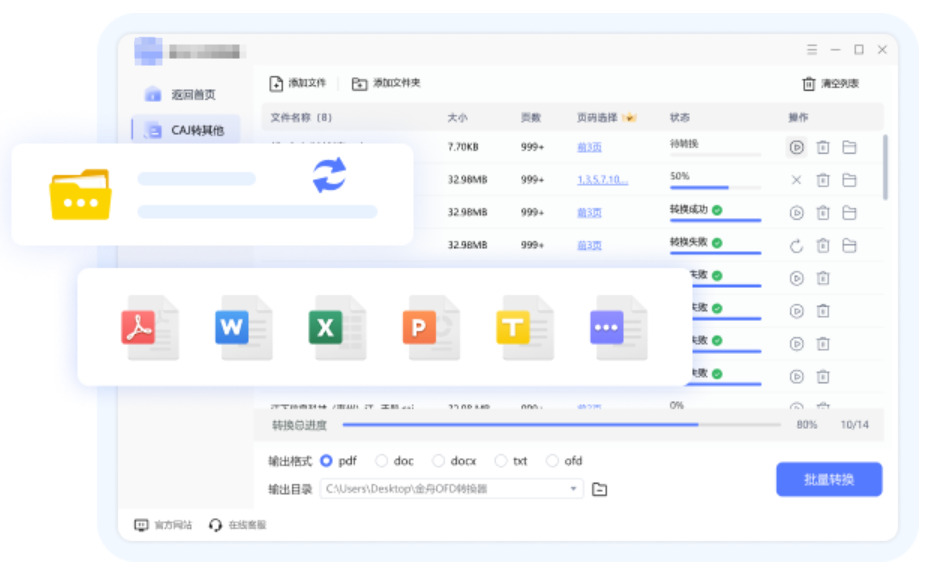Screen dimensions: 941x570
Task: Retry the 转换失败 row with folder icon
Action: [796, 246]
